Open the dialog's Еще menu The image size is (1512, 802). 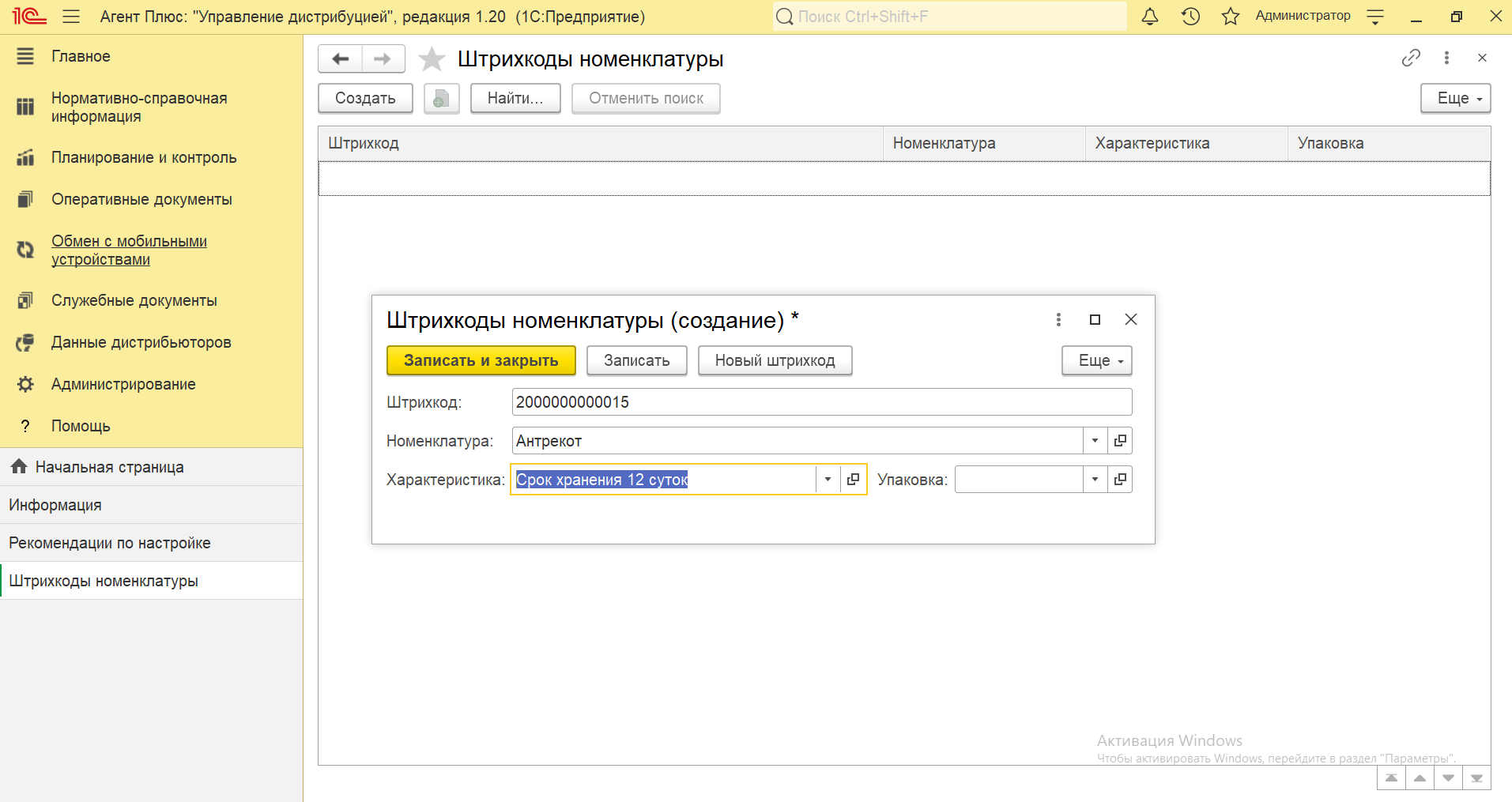[x=1096, y=361]
